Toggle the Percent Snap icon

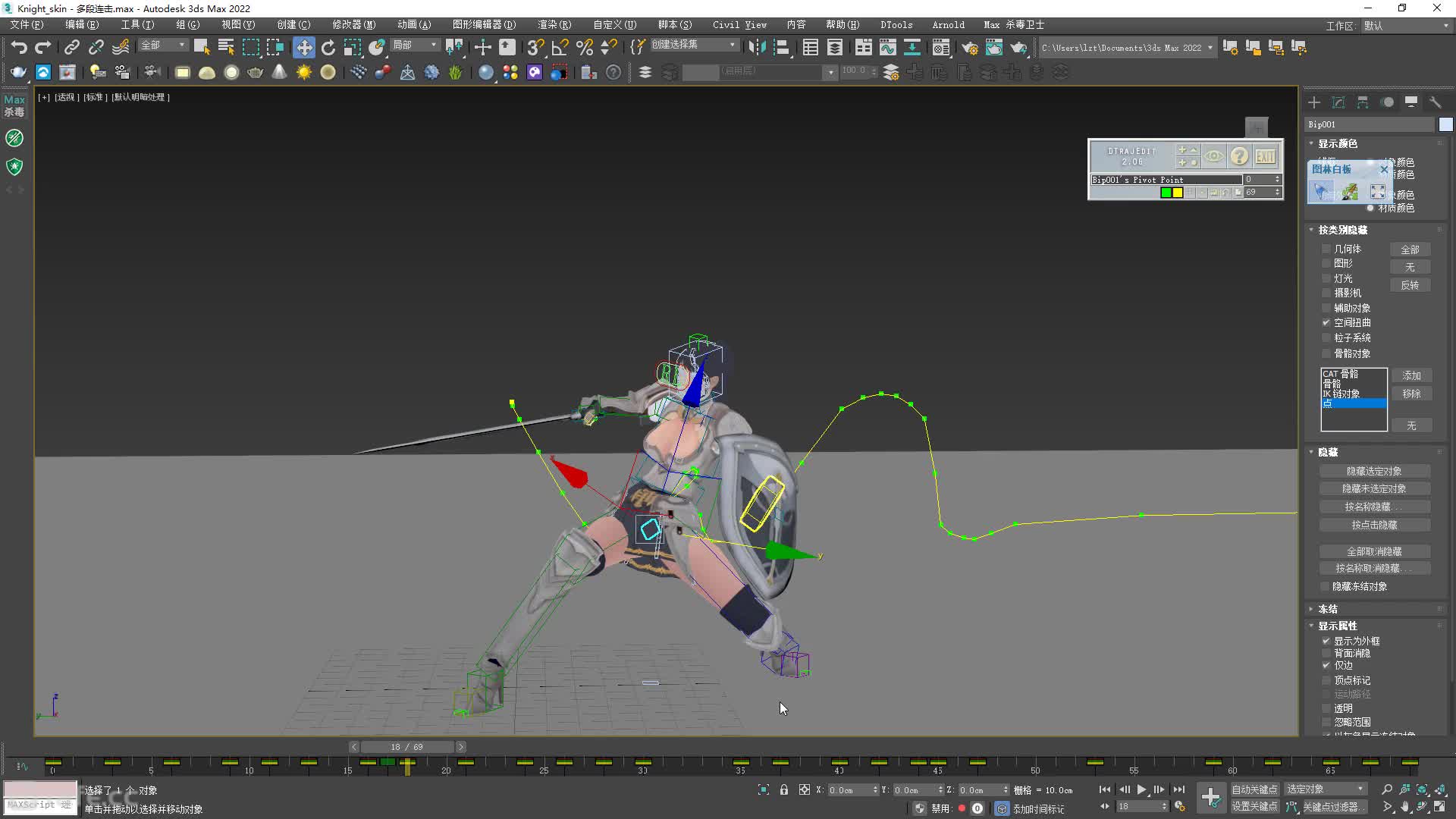[x=584, y=47]
